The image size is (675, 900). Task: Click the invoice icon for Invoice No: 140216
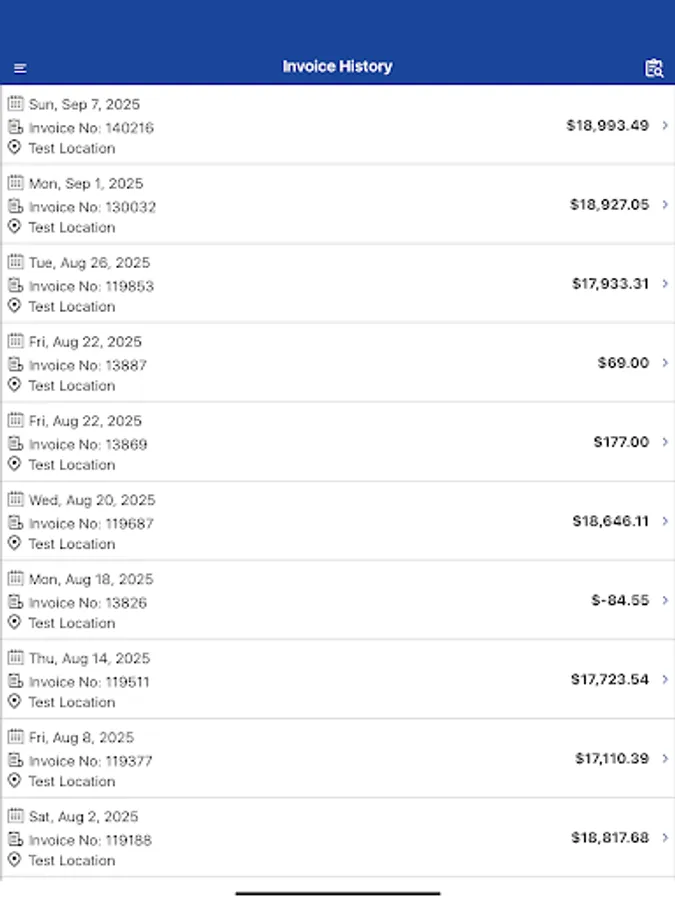pyautogui.click(x=15, y=127)
